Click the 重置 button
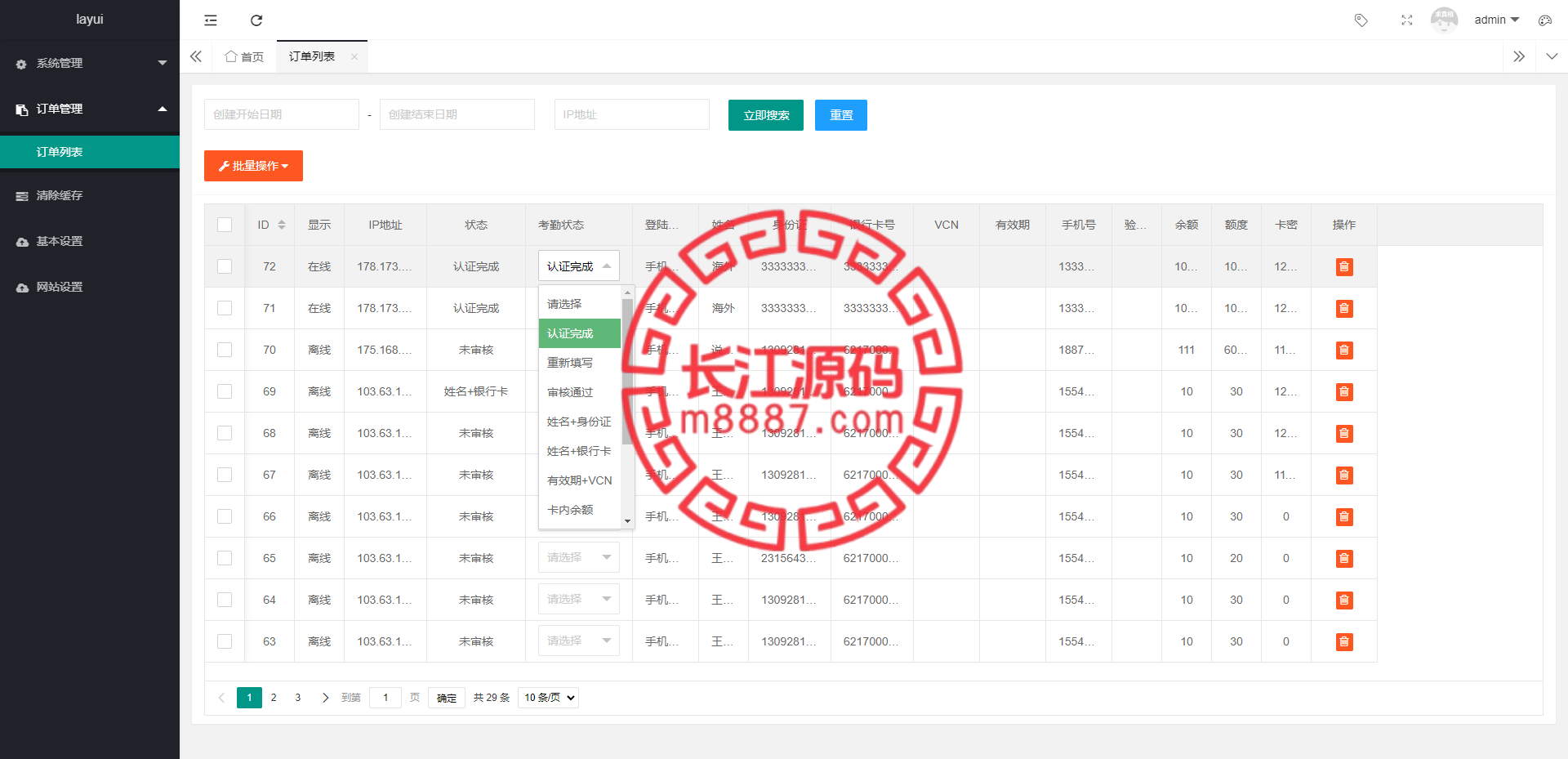The image size is (1568, 759). coord(841,115)
